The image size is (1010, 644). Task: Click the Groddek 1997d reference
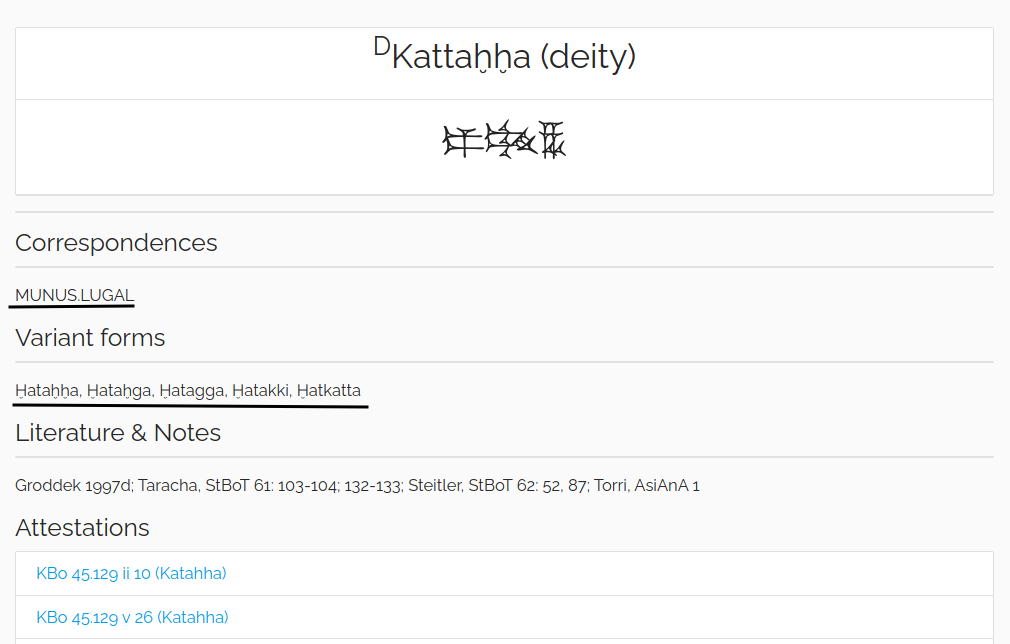[70, 486]
